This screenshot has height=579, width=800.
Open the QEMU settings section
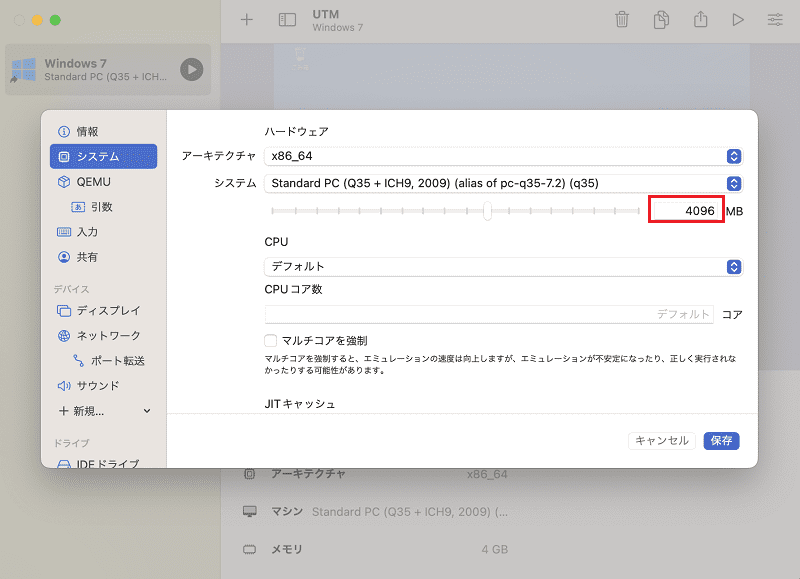104,182
